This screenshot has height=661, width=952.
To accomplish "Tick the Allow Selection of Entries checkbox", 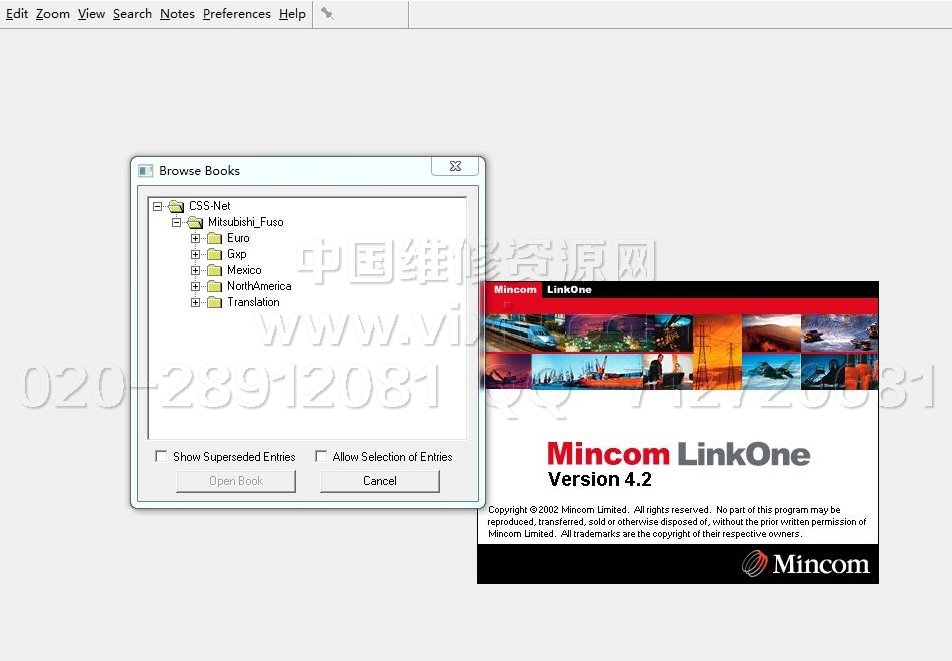I will [x=321, y=457].
